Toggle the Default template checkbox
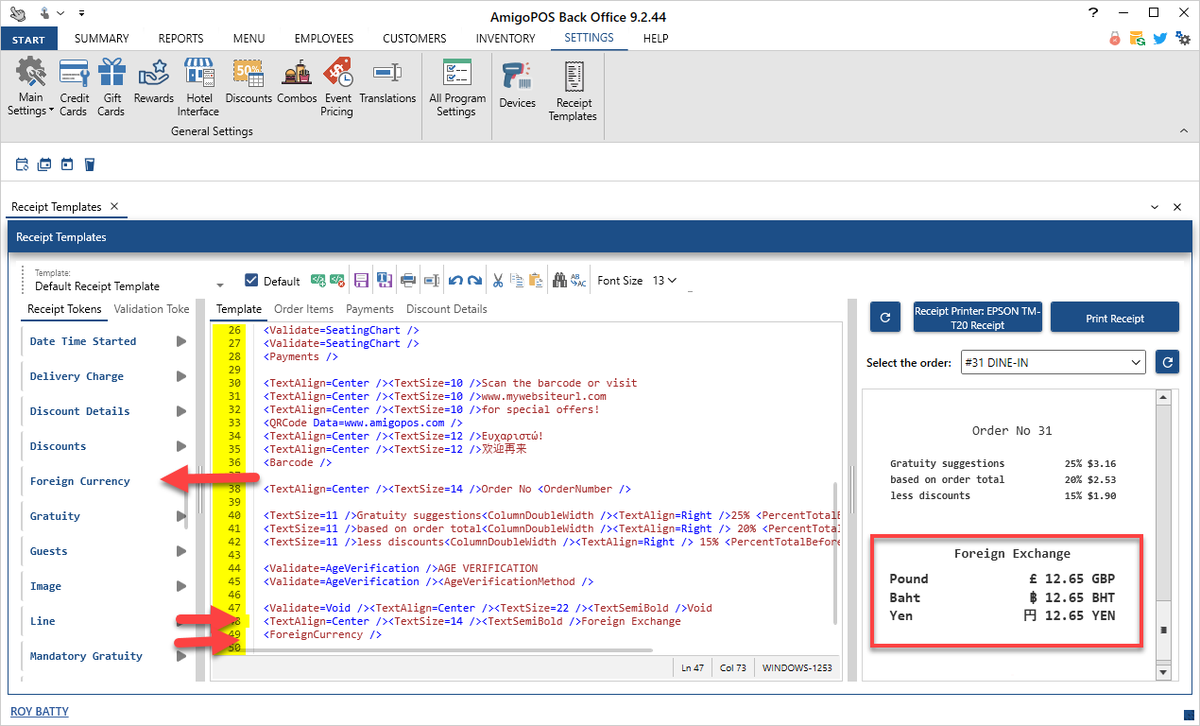Viewport: 1200px width, 726px height. (252, 281)
